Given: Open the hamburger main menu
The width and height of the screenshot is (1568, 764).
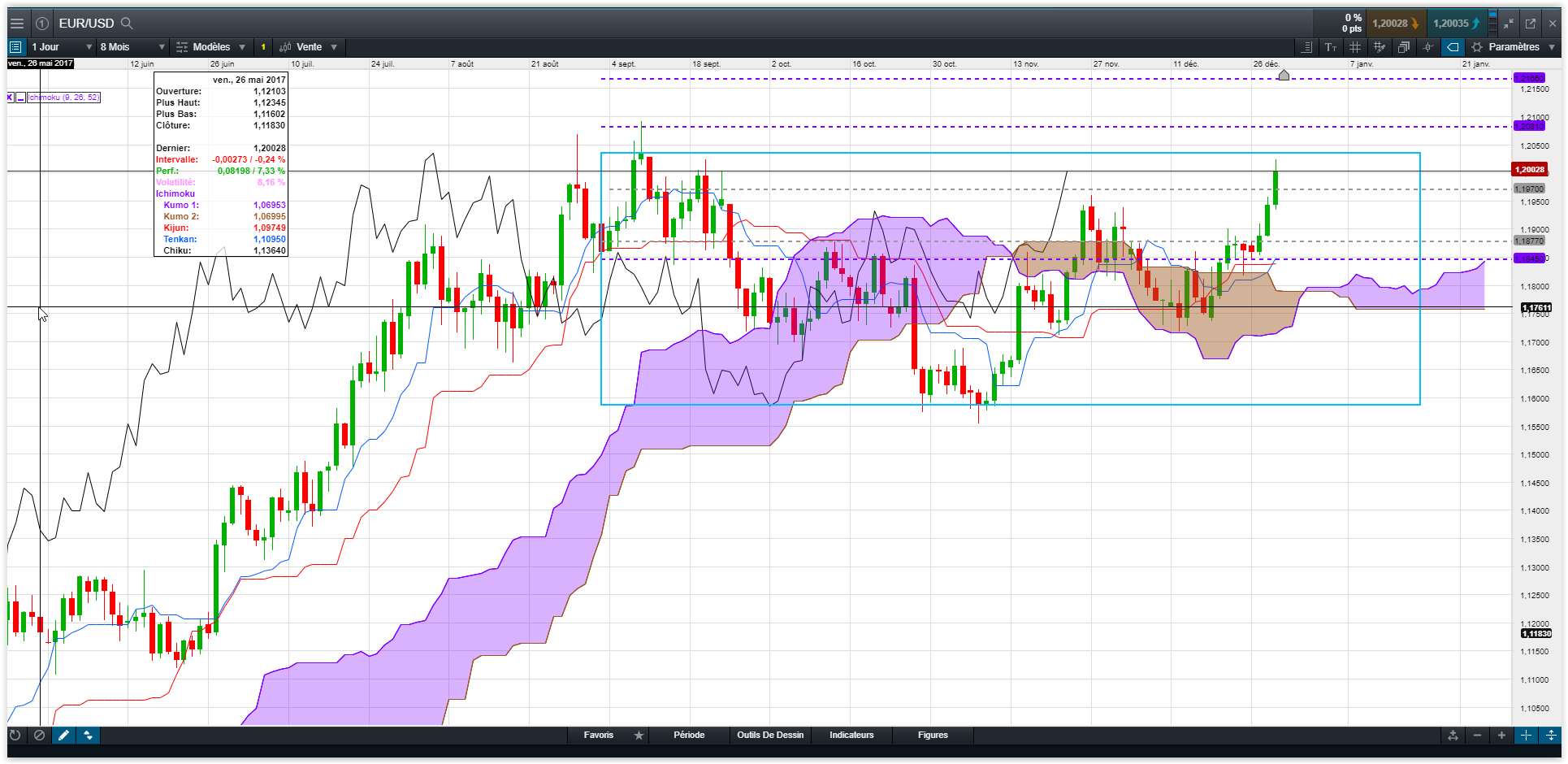Looking at the screenshot, I should 16,24.
